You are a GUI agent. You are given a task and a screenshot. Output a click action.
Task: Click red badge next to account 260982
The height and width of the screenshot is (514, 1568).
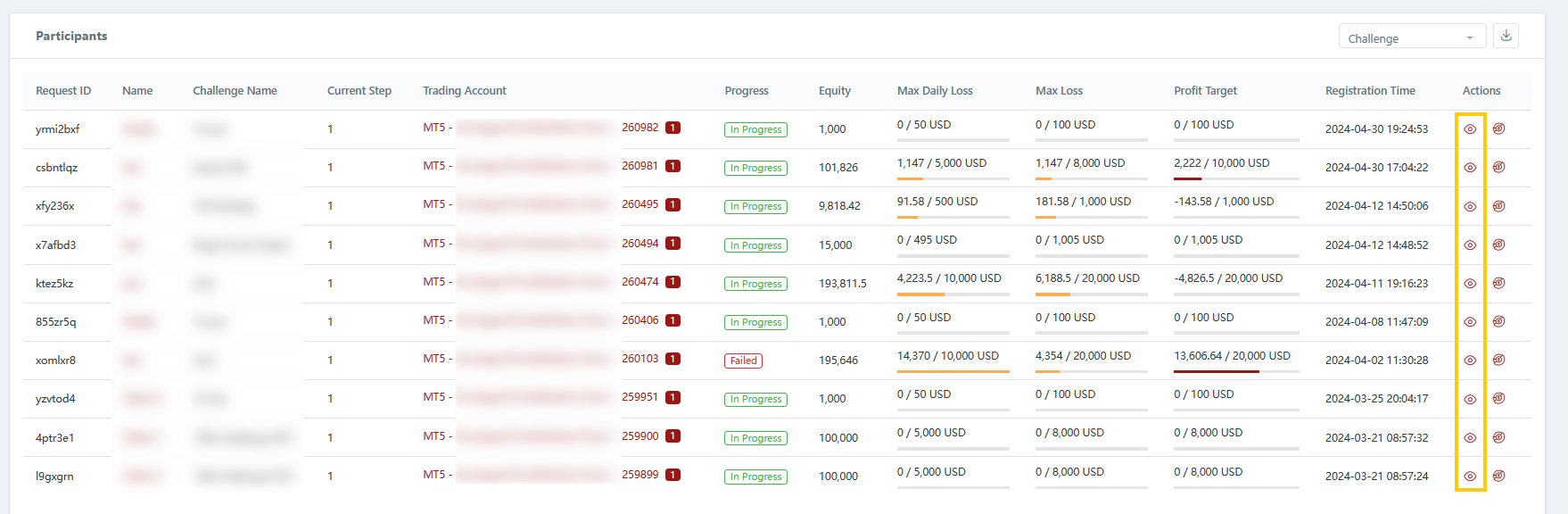673,128
